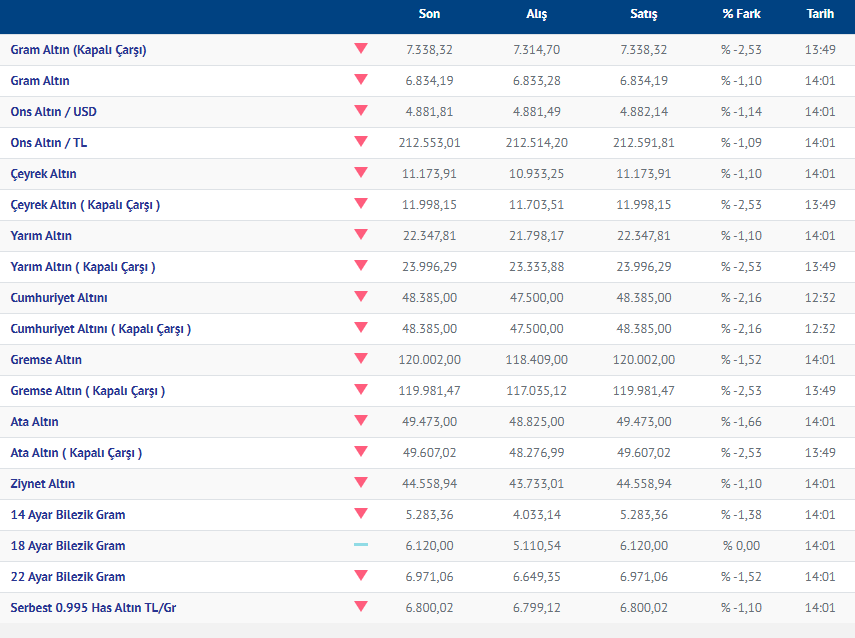
Task: Open the 22 Ayar Bilezik Gram link
Action: tap(68, 576)
